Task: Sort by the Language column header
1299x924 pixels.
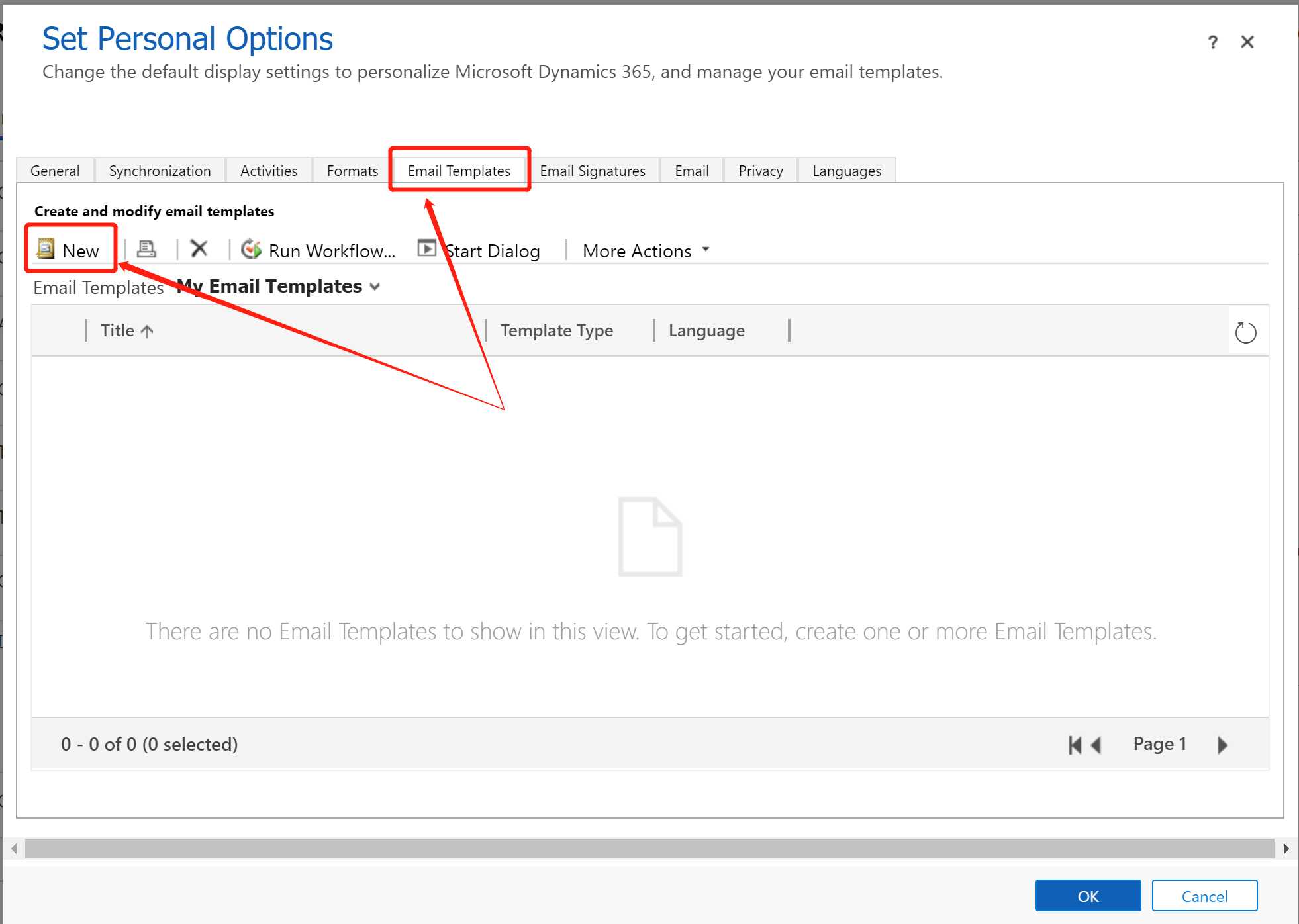Action: click(x=706, y=330)
